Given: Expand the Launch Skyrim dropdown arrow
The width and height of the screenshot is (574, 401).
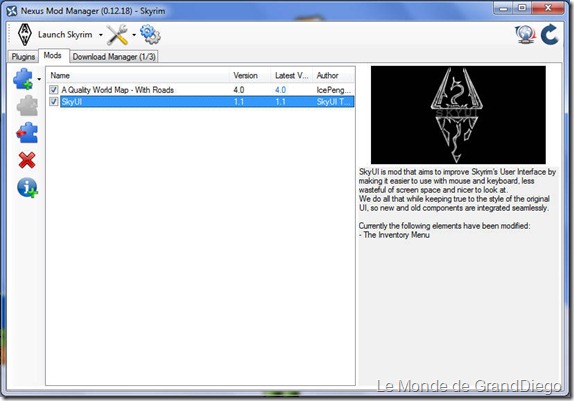Looking at the screenshot, I should [100, 35].
